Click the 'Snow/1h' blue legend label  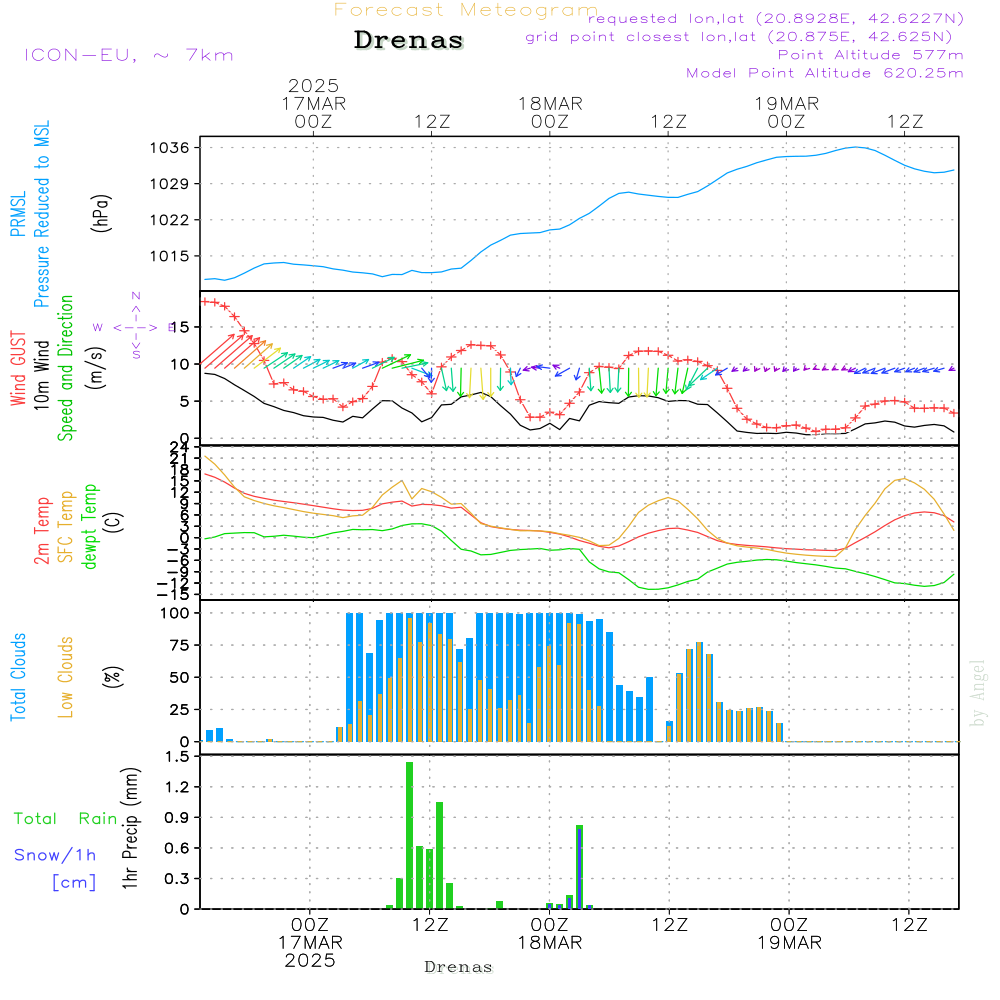pos(55,855)
